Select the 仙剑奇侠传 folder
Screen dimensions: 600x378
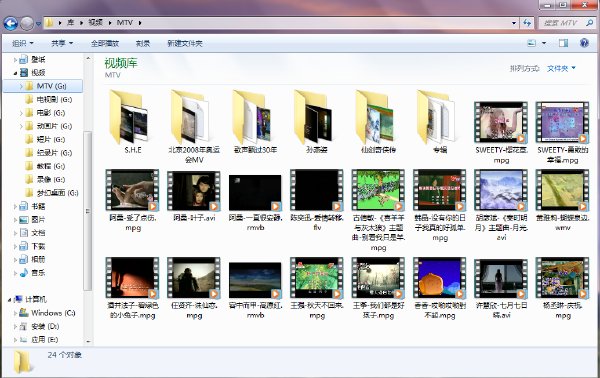coord(378,122)
